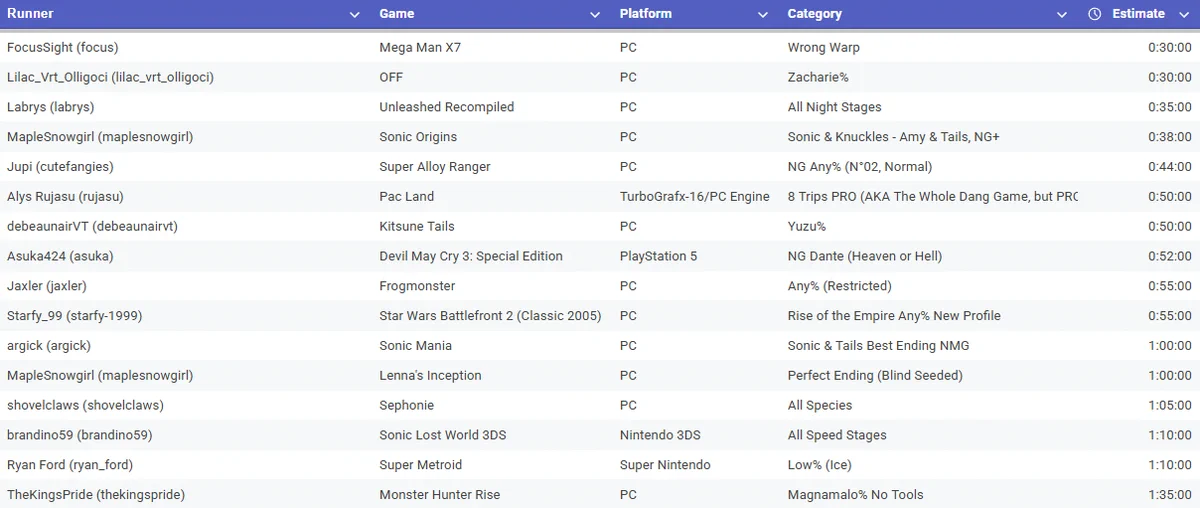Click Rise of the Empire Any% New Profile
The image size is (1200, 508).
click(894, 316)
